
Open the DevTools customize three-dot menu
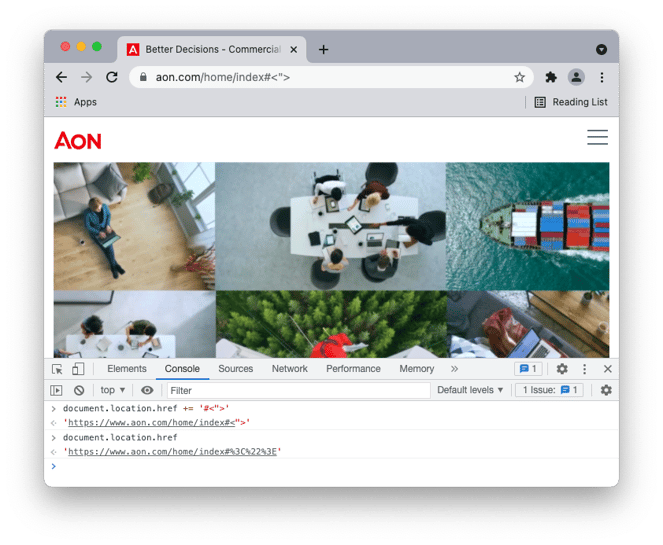click(584, 369)
